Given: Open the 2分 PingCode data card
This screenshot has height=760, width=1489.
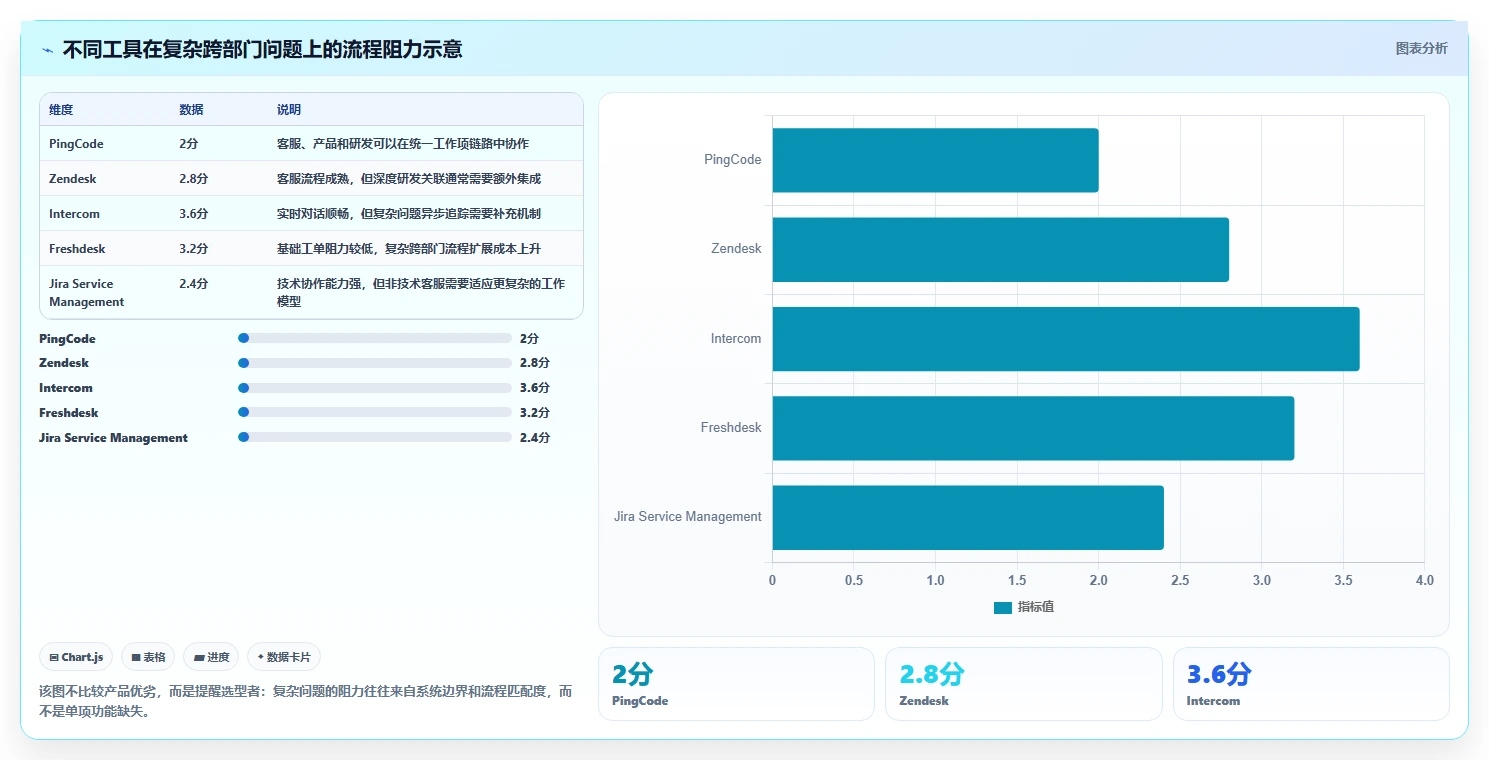Looking at the screenshot, I should [x=736, y=684].
